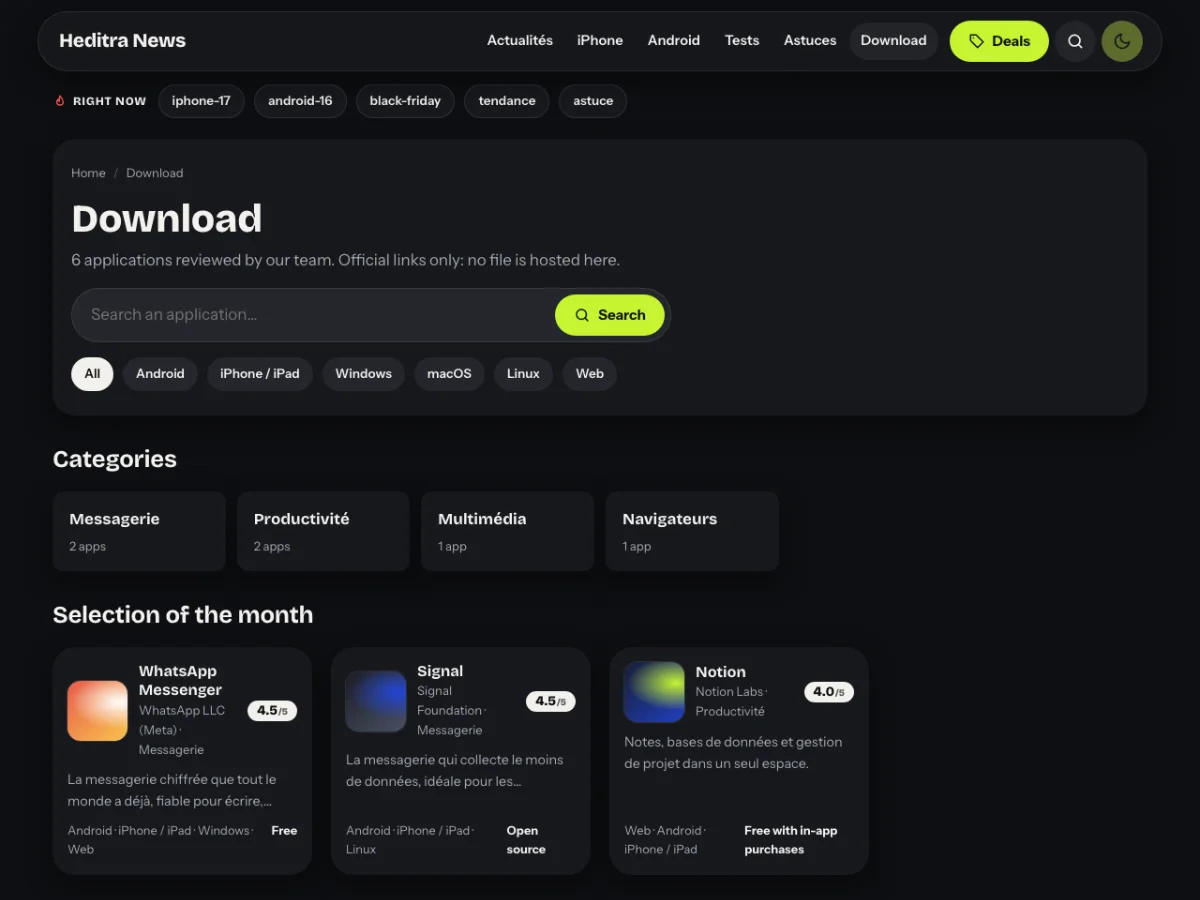Screen dimensions: 1200x900
Task: Open iPhone in the top navigation
Action: click(x=600, y=41)
